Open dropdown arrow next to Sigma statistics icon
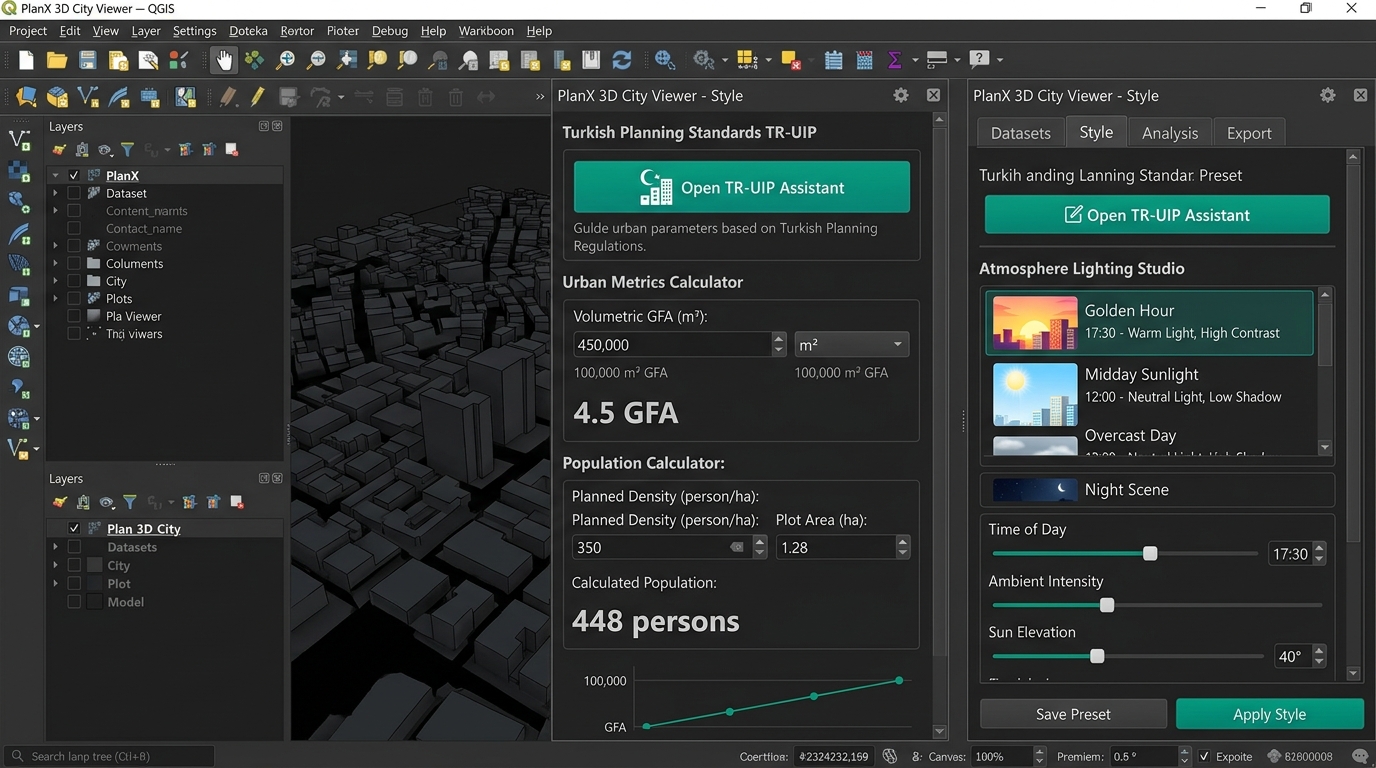The height and width of the screenshot is (768, 1376). click(913, 60)
